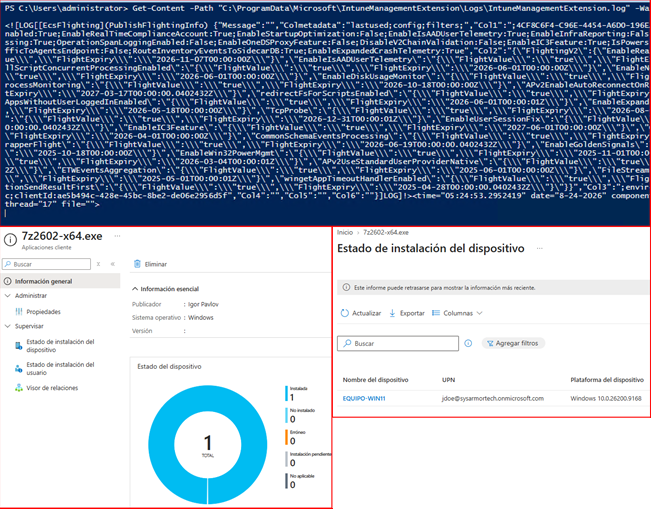Click the Inicio breadcrumb link
The image size is (652, 511).
tap(345, 232)
